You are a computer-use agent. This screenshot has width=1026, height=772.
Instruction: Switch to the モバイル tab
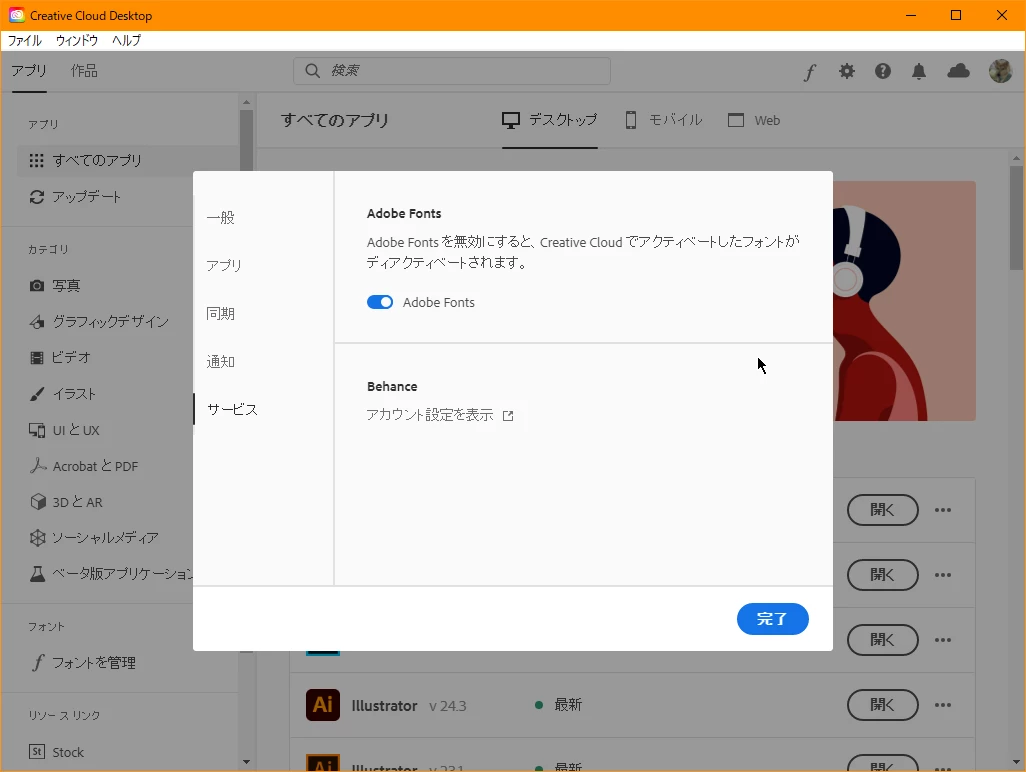click(663, 120)
